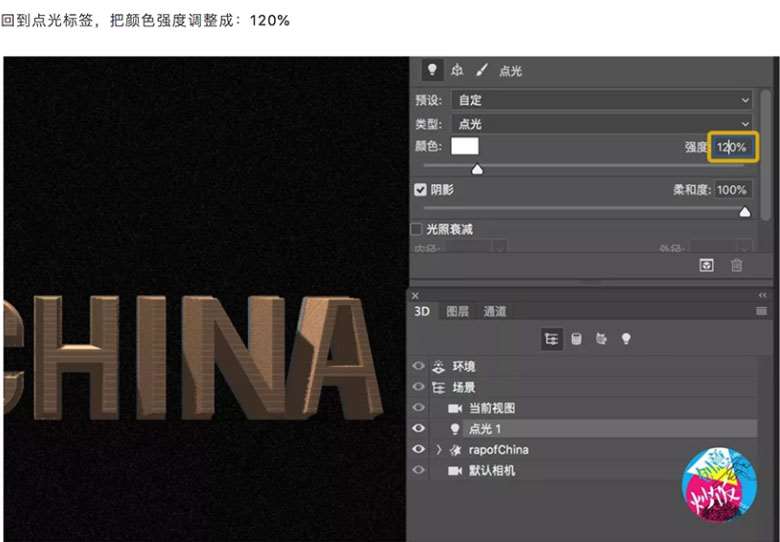Image resolution: width=780 pixels, height=542 pixels.
Task: Select the 默认相机 default camera row
Action: pos(592,470)
